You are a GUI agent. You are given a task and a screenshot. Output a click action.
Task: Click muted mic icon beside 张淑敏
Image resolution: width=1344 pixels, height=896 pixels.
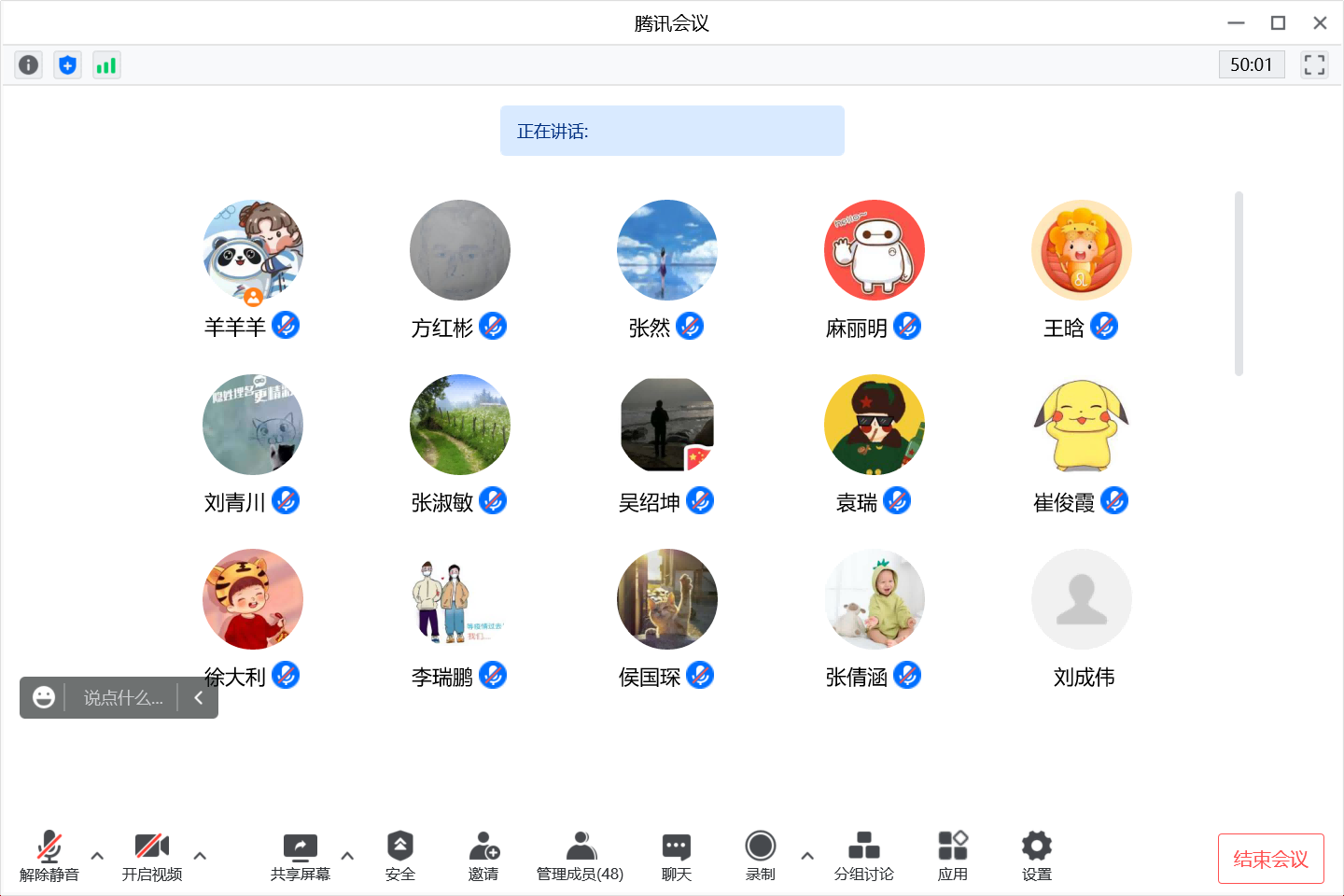tap(493, 500)
